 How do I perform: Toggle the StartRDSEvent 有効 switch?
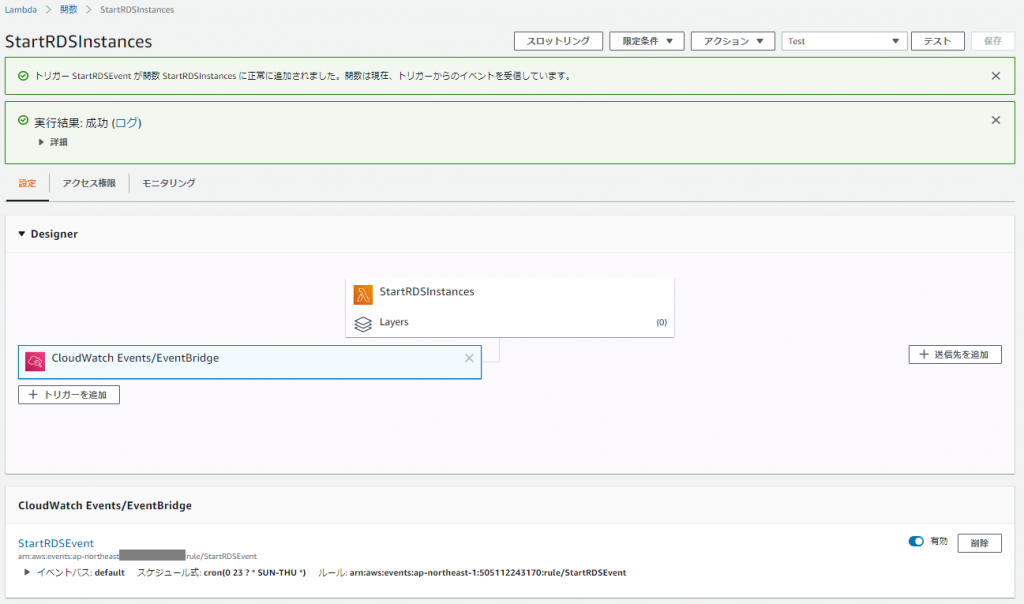coord(916,541)
